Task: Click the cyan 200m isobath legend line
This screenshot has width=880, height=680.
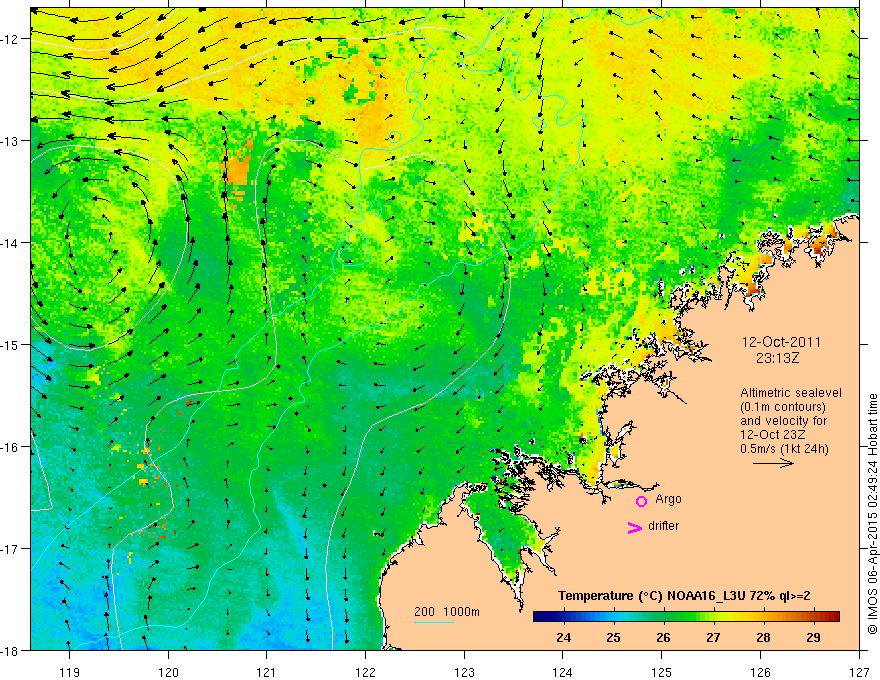Action: pyautogui.click(x=434, y=622)
